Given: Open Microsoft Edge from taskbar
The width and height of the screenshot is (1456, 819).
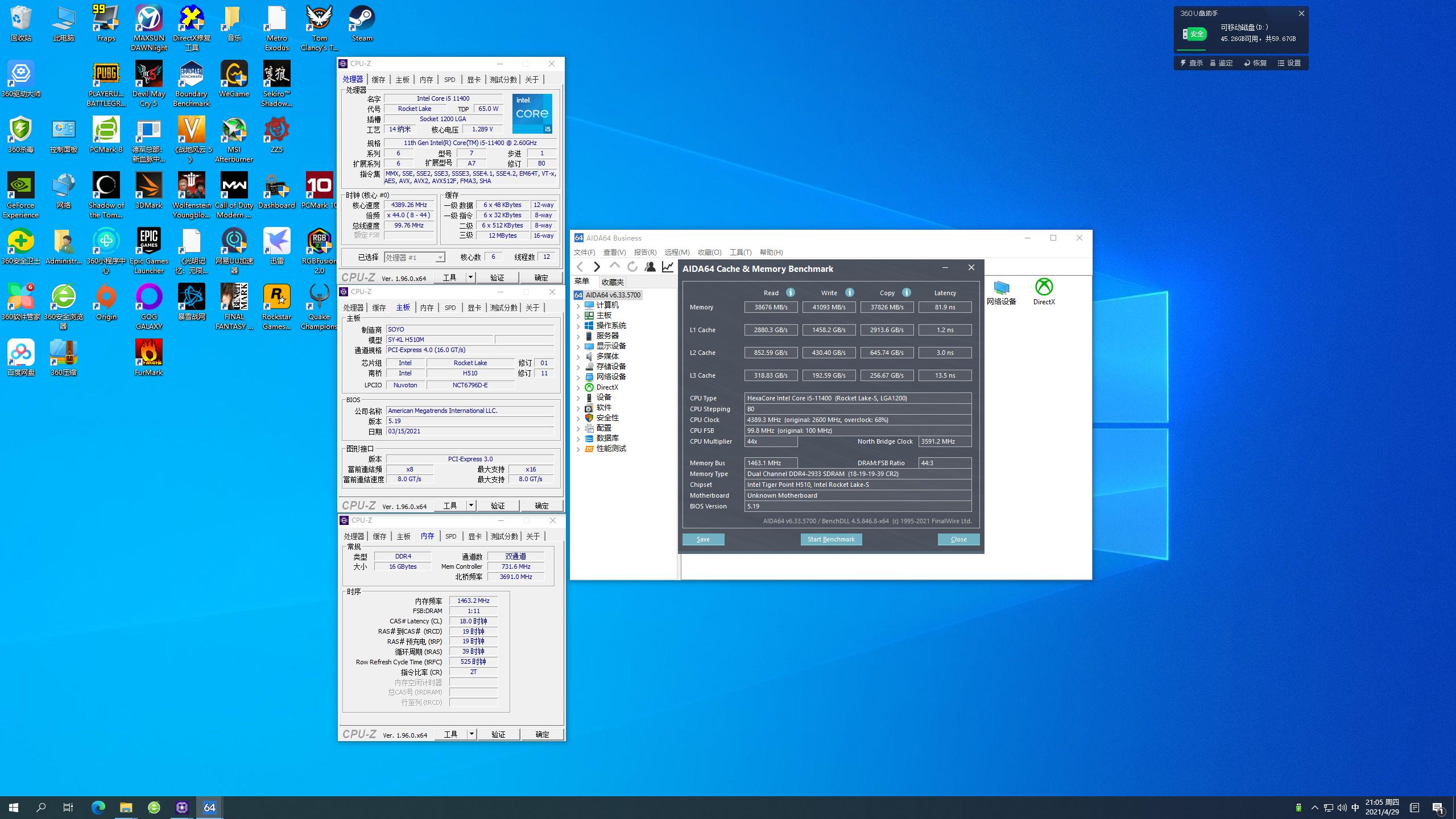Looking at the screenshot, I should (98, 807).
